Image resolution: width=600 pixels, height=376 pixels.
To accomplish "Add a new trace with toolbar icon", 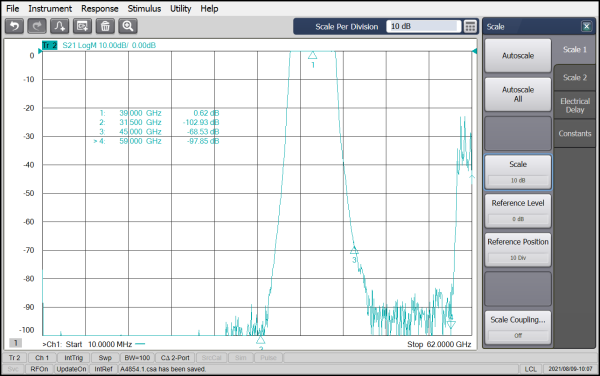I will click(60, 26).
